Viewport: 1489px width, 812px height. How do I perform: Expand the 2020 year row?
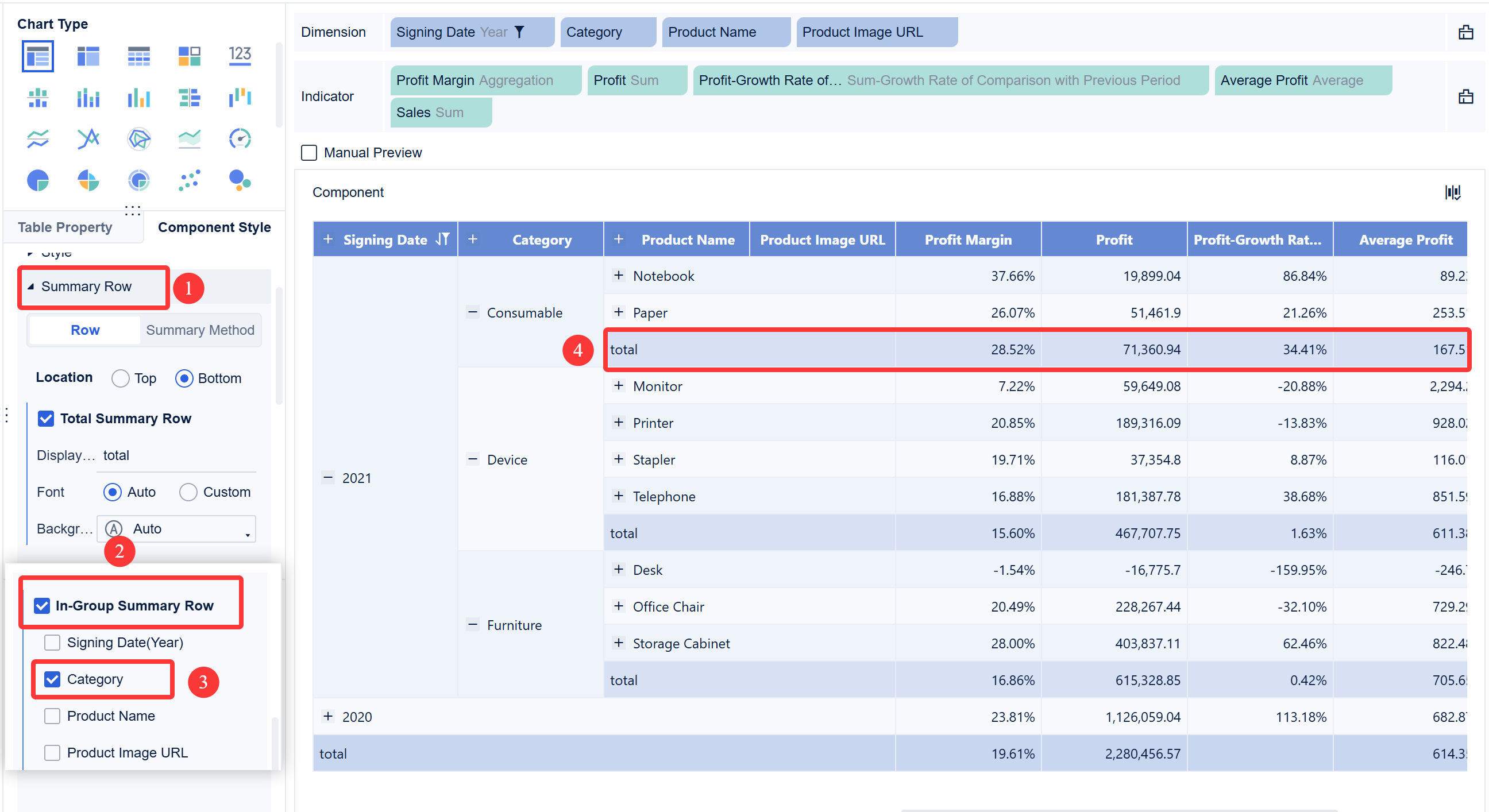328,716
